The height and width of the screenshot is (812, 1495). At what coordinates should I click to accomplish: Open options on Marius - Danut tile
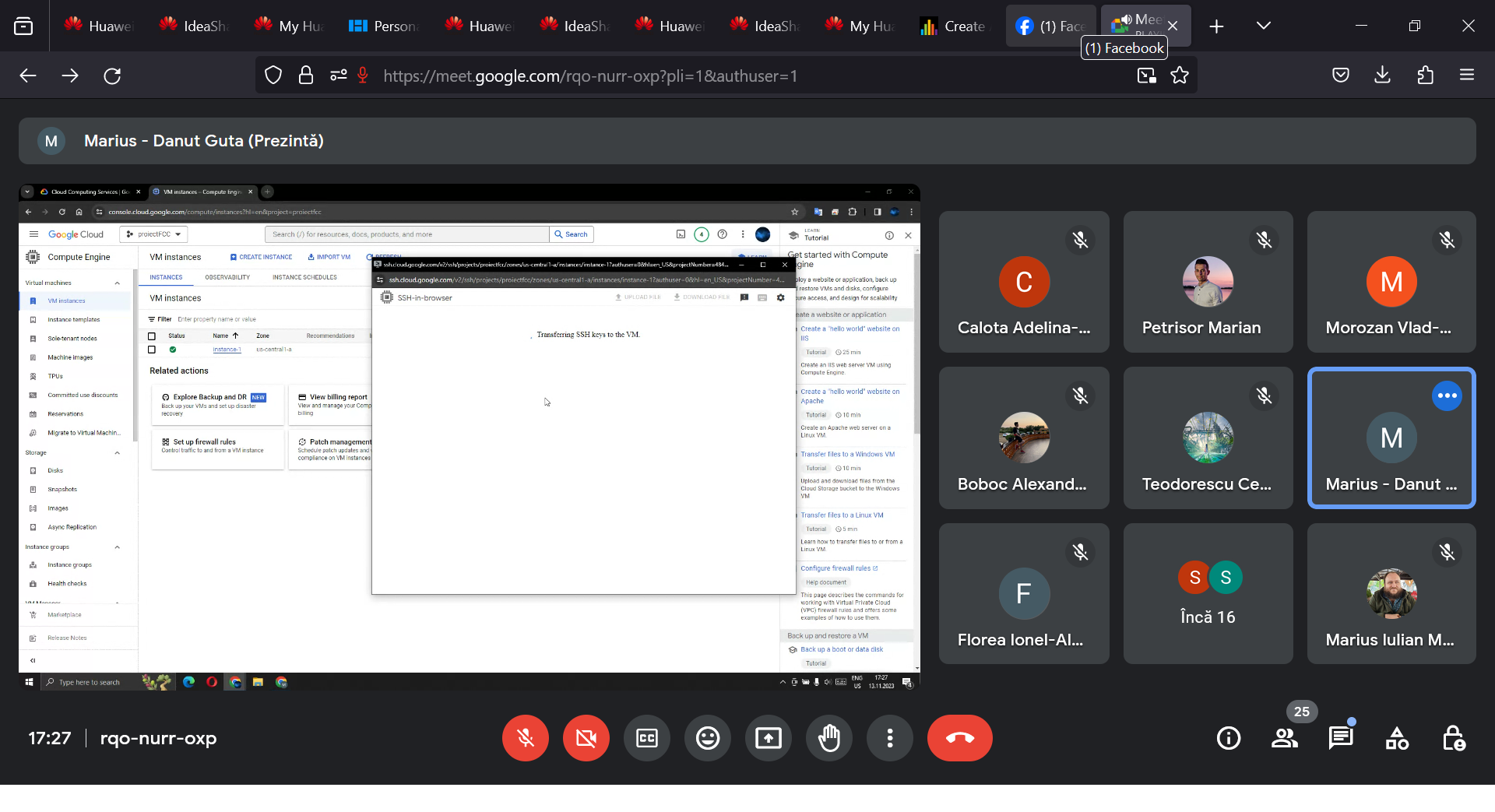tap(1447, 395)
